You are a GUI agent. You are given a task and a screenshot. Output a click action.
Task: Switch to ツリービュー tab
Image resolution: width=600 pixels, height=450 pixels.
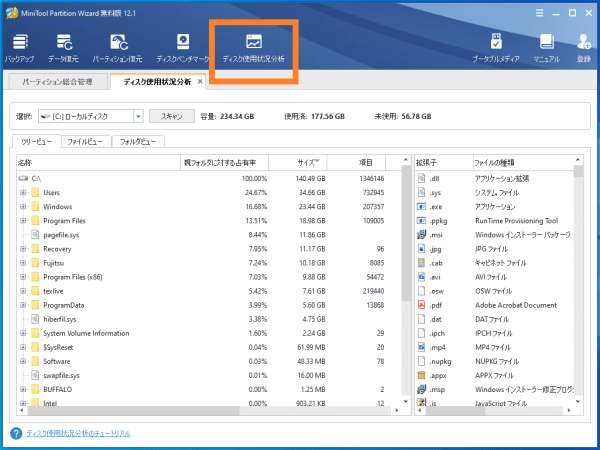pos(36,142)
